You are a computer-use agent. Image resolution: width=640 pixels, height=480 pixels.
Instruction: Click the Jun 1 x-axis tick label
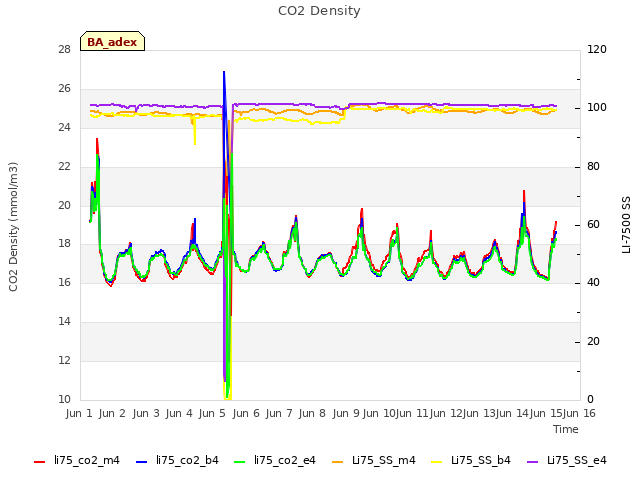click(79, 413)
